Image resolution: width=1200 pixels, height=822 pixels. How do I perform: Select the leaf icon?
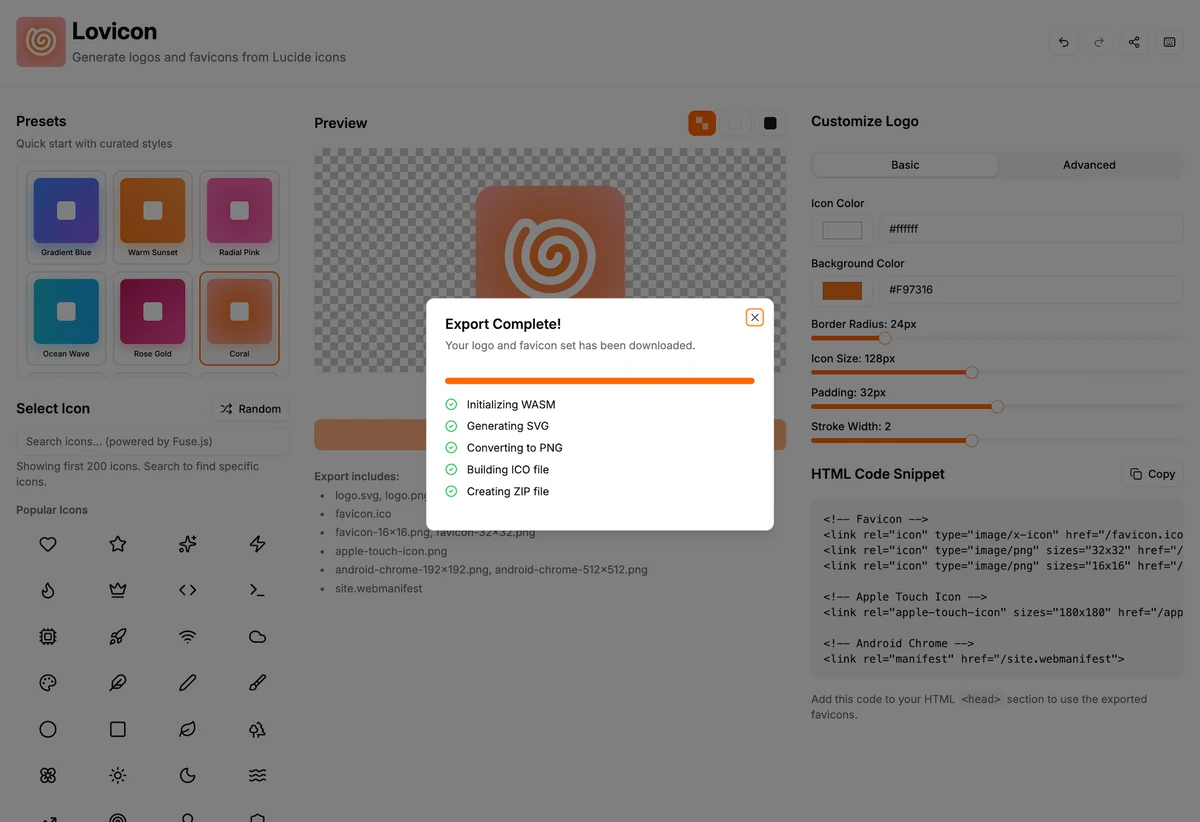click(187, 730)
